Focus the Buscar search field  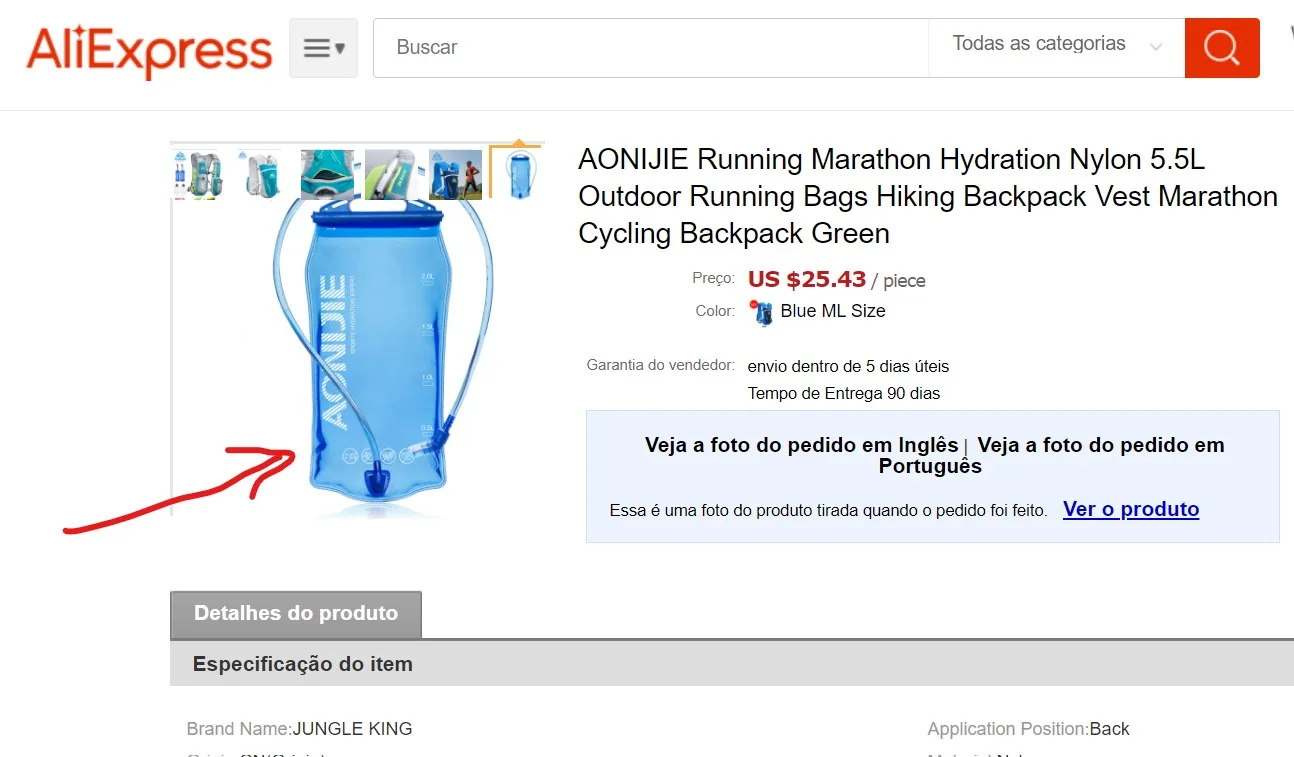pyautogui.click(x=651, y=47)
